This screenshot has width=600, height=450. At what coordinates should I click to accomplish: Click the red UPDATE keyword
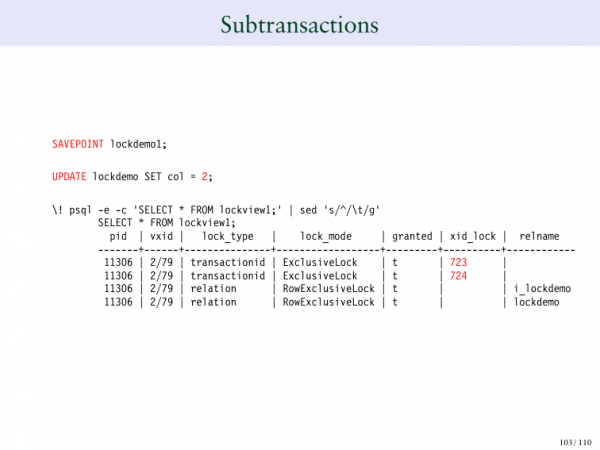(69, 176)
